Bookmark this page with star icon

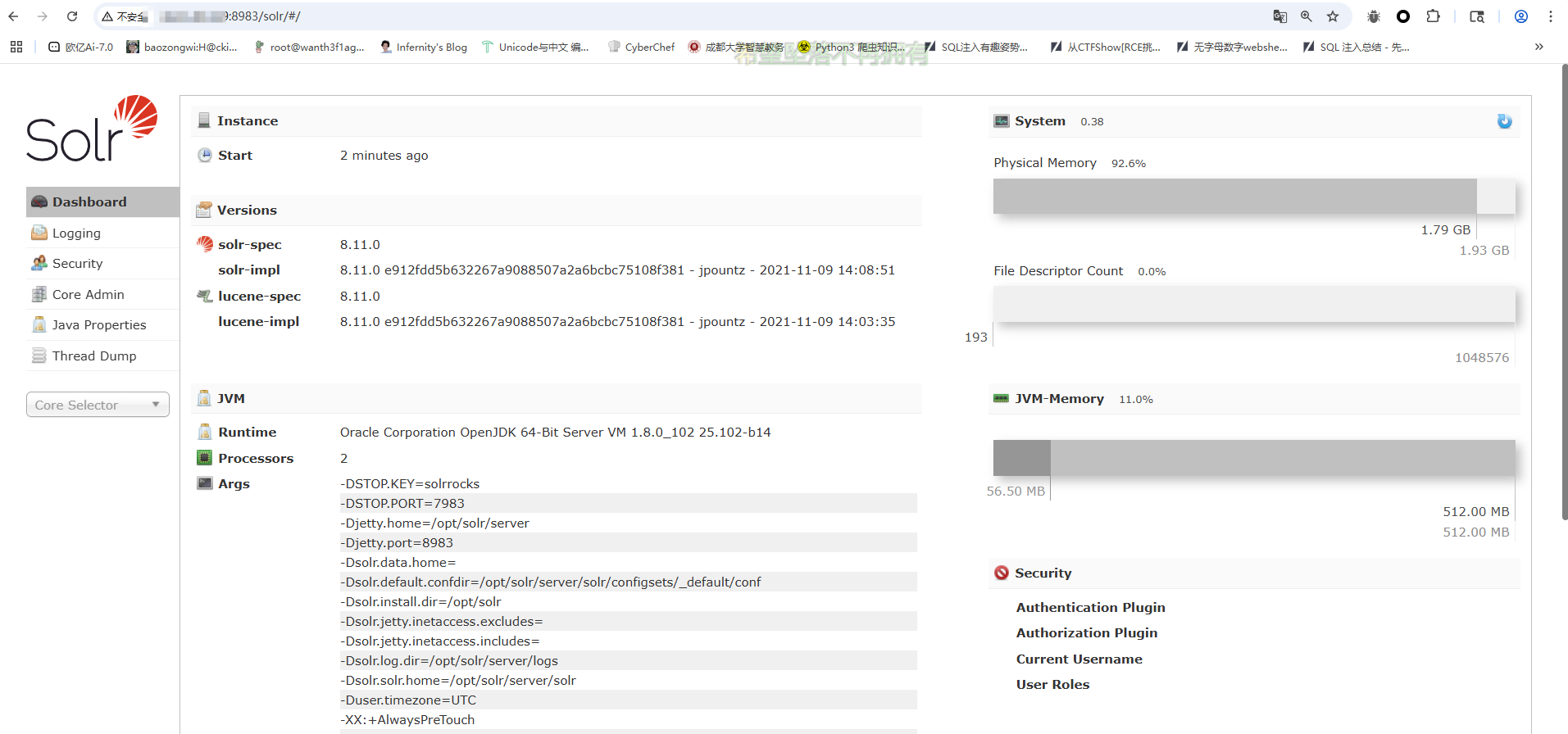1333,16
